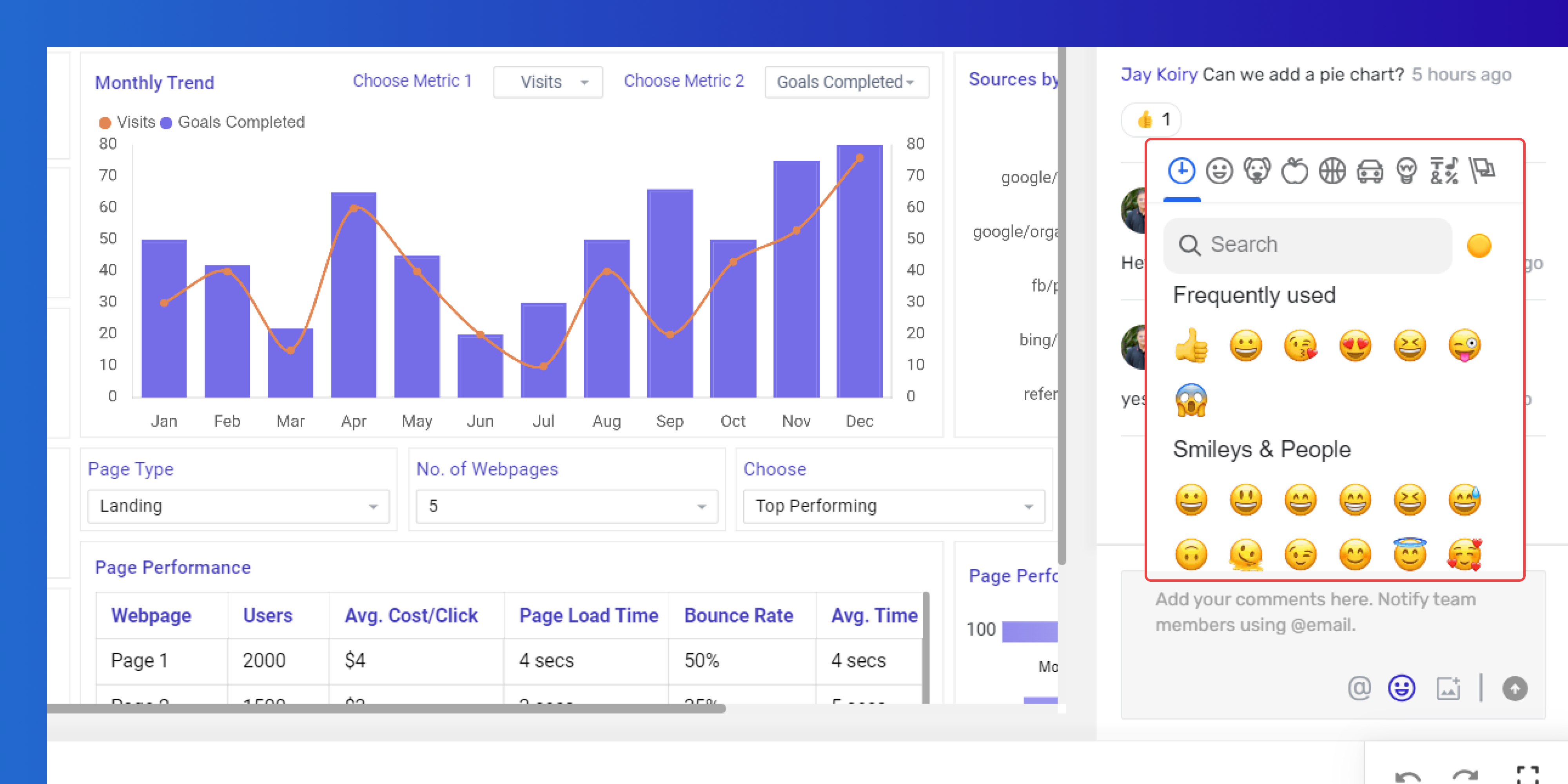
Task: Open the Travel & Places car category
Action: (1370, 171)
